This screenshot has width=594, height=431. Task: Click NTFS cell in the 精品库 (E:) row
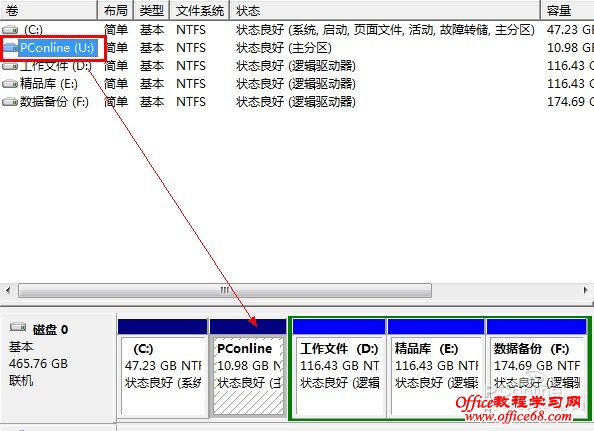[x=191, y=84]
